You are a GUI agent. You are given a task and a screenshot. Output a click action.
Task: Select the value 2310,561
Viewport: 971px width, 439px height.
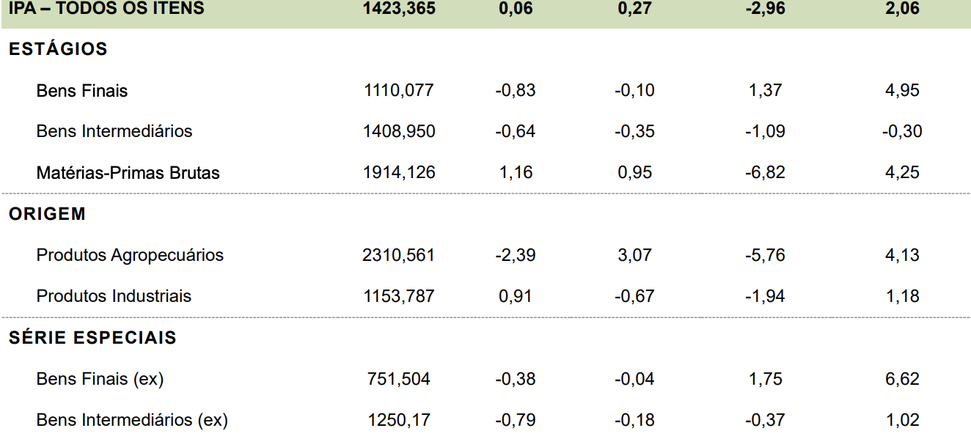pos(399,255)
